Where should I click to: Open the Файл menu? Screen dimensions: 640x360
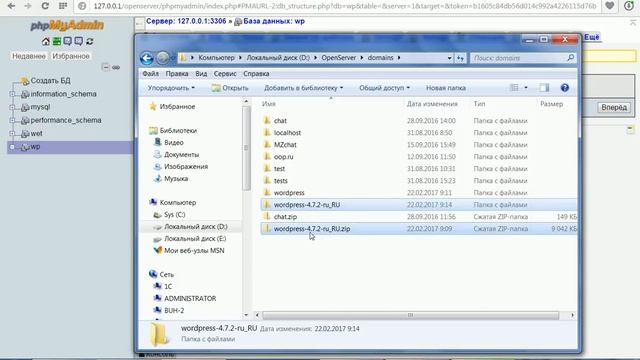tap(151, 74)
